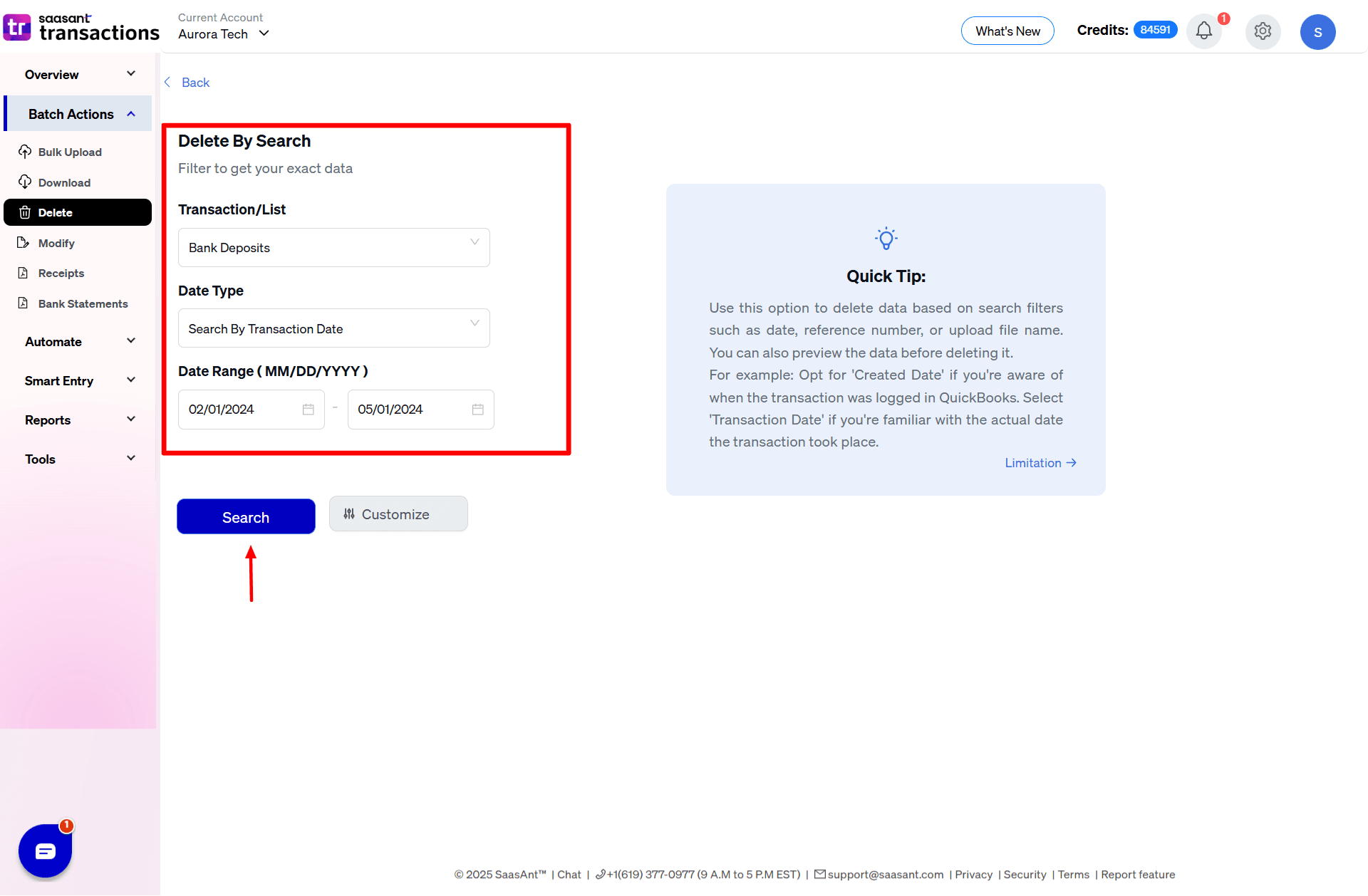Screen dimensions: 1368x896
Task: Click the Modify icon in the sidebar
Action: coord(24,243)
